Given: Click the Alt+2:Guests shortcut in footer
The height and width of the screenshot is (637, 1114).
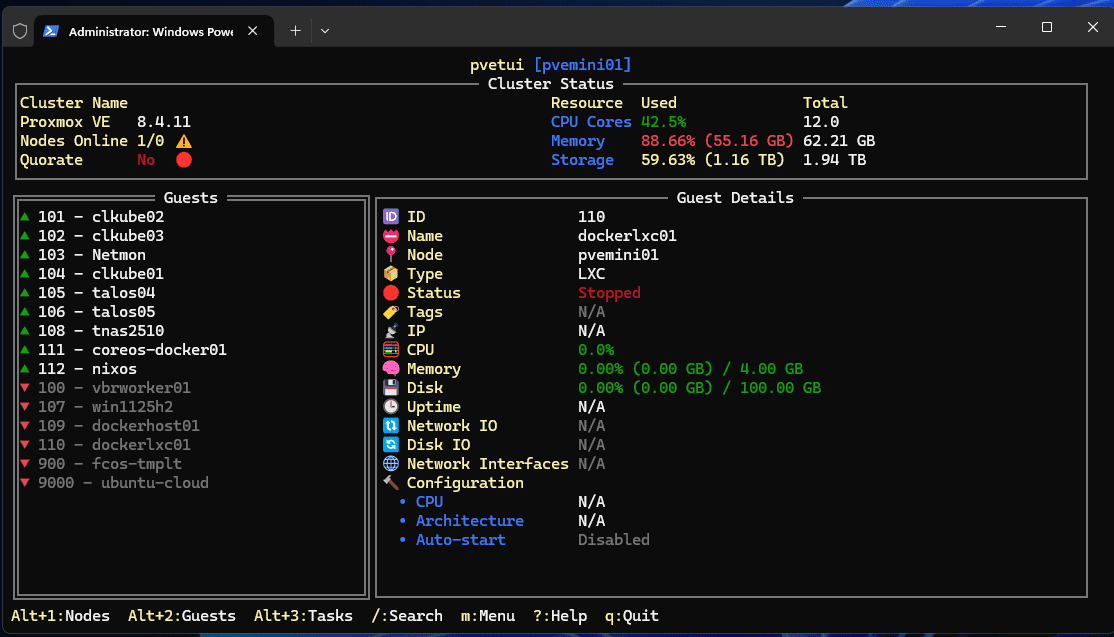Looking at the screenshot, I should (x=182, y=616).
